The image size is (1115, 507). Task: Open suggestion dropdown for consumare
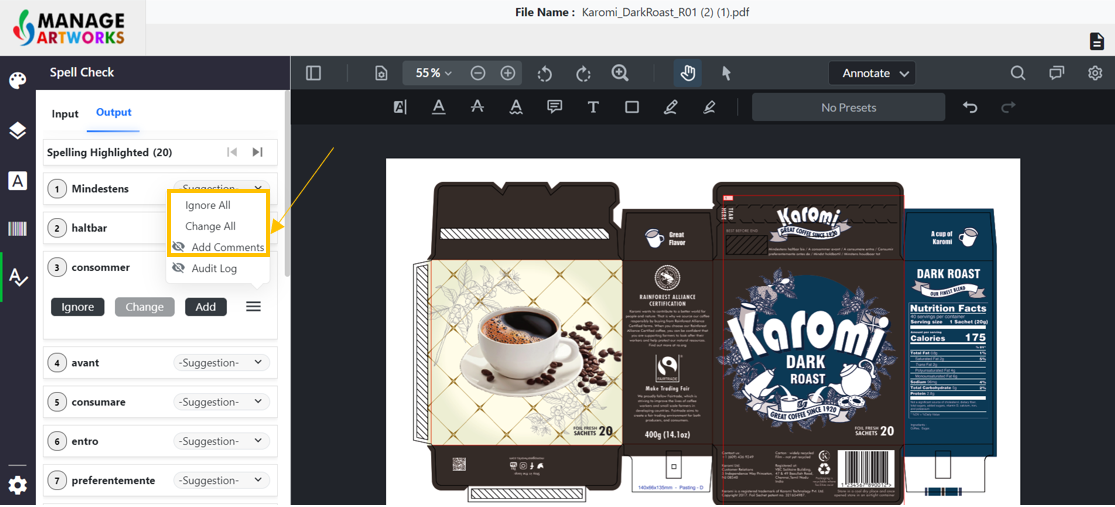click(222, 402)
